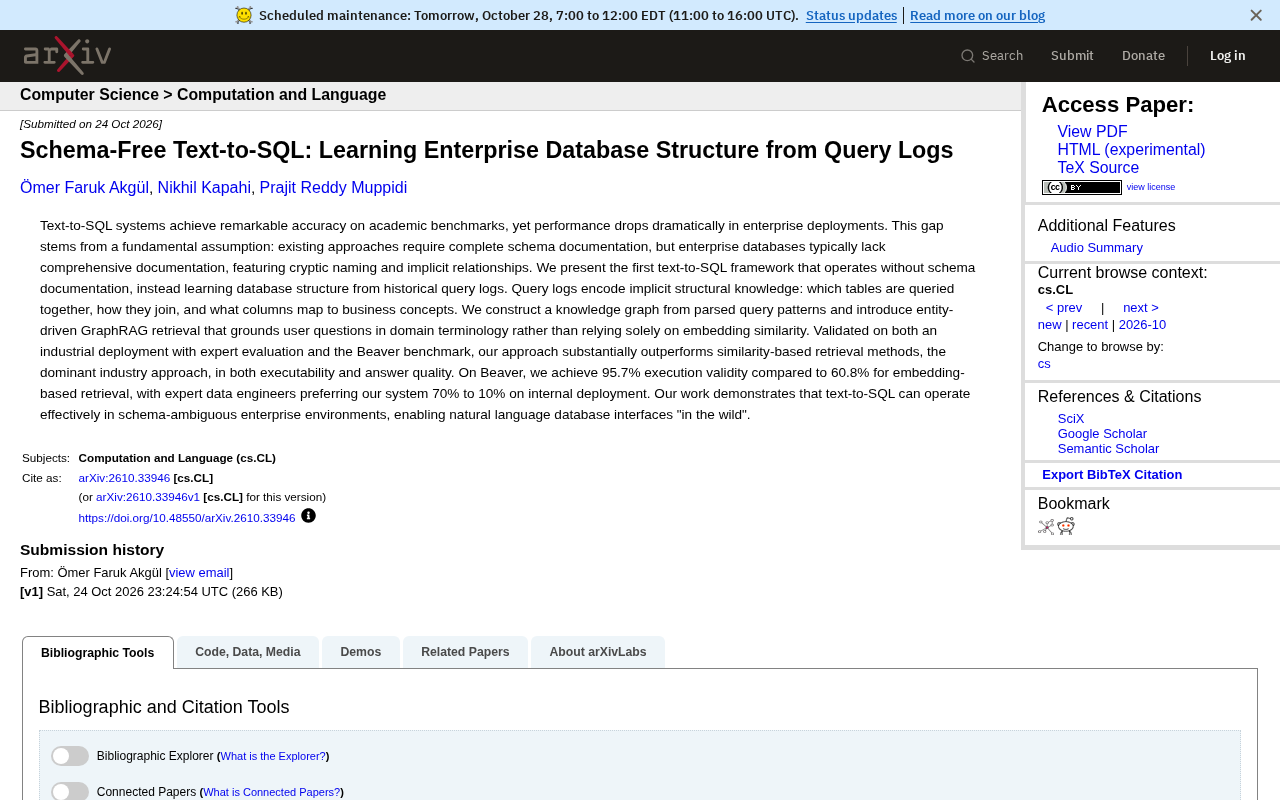Change browse context to cs

1044,364
